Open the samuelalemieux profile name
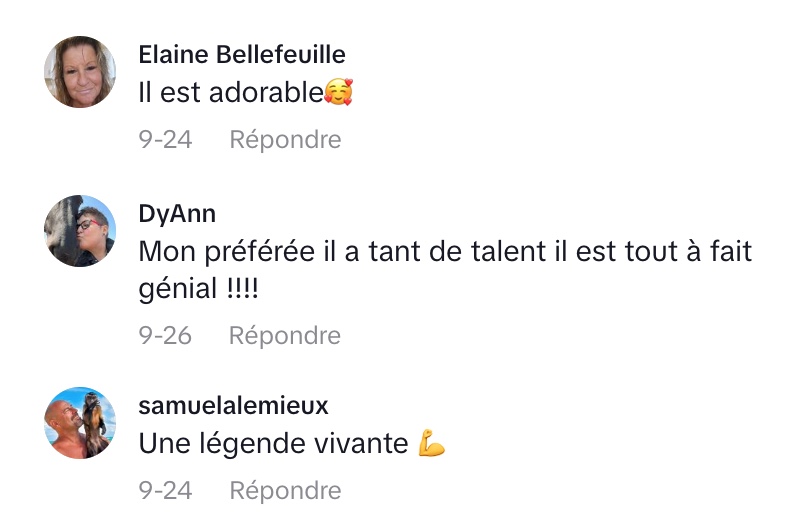The width and height of the screenshot is (804, 516). (233, 405)
